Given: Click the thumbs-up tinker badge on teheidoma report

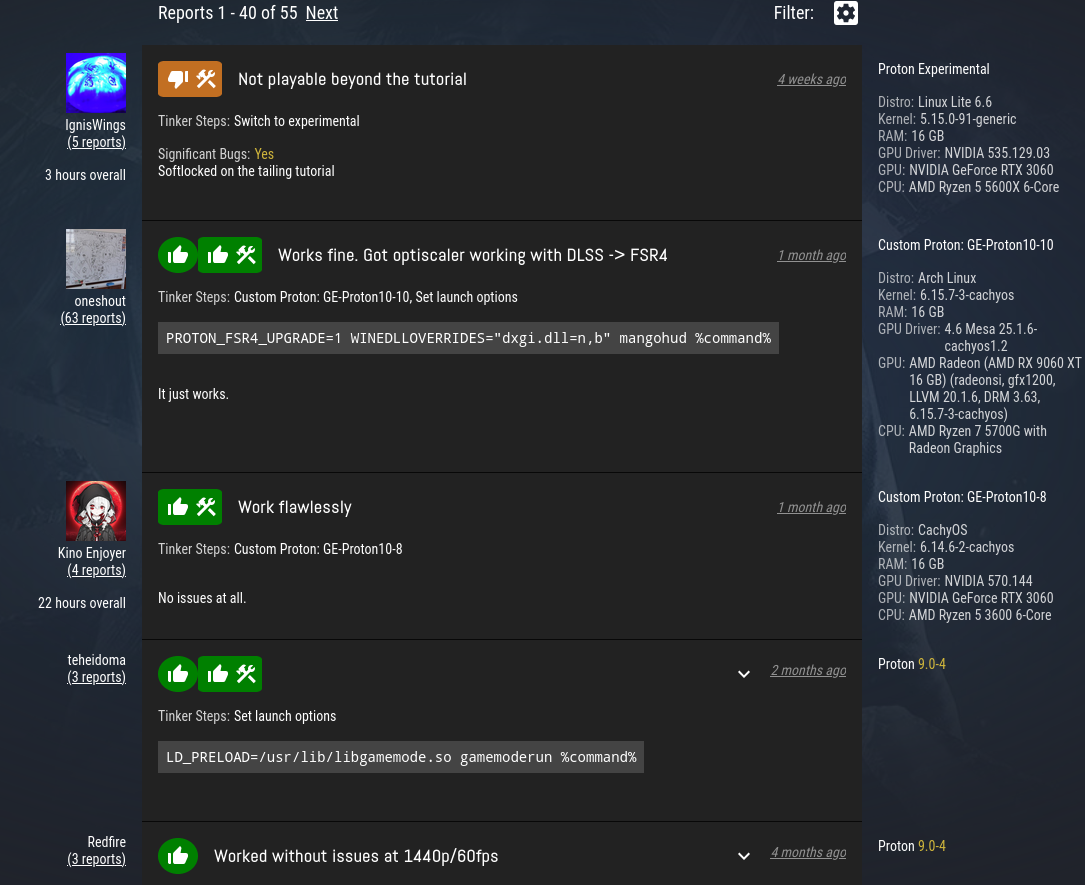Looking at the screenshot, I should tap(230, 674).
